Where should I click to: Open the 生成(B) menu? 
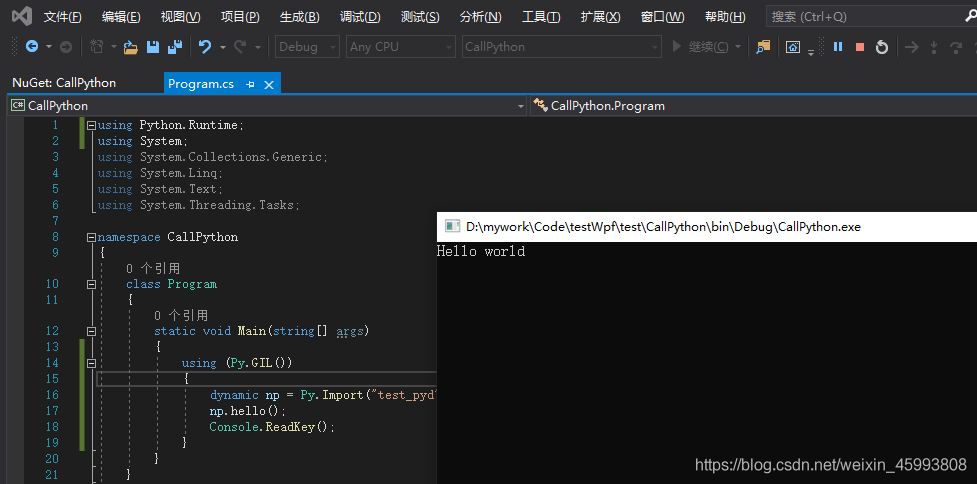300,17
